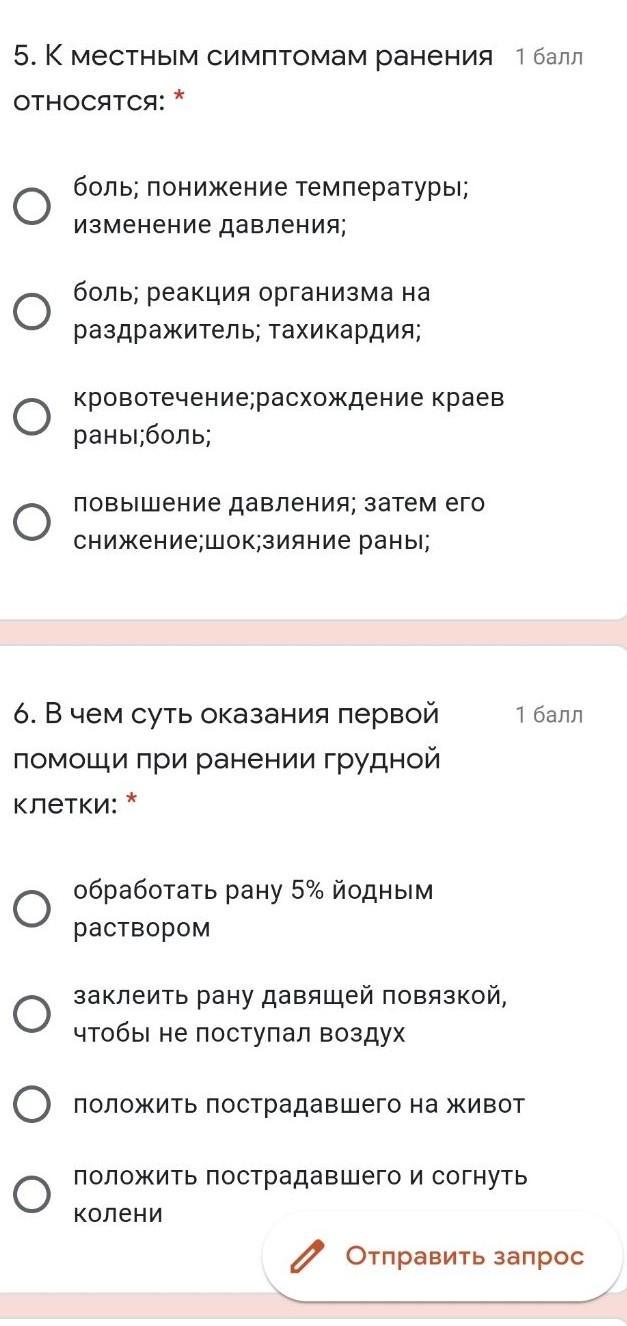This screenshot has width=627, height=1326.
Task: Click answer text 'положить пострадавшего и согнуть колени'
Action: (x=300, y=1194)
